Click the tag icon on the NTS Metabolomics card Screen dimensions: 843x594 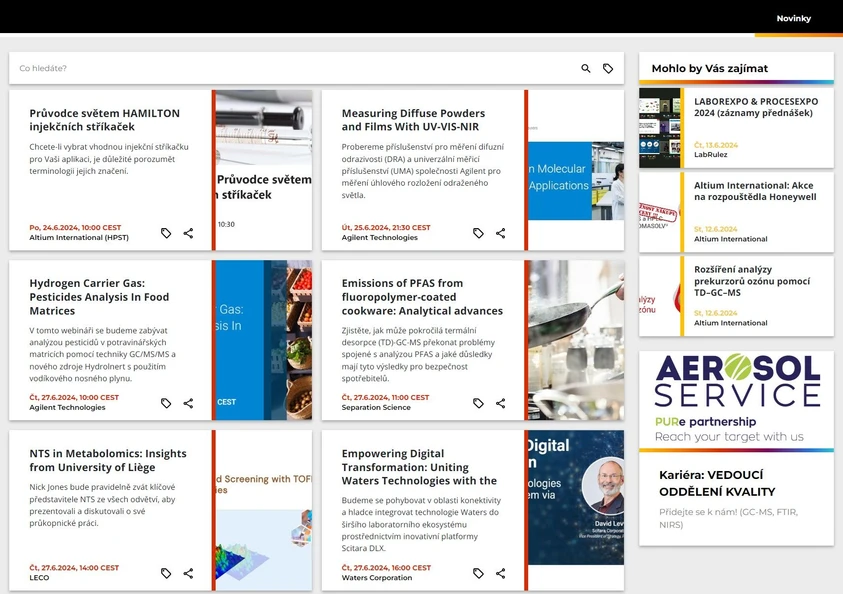166,573
